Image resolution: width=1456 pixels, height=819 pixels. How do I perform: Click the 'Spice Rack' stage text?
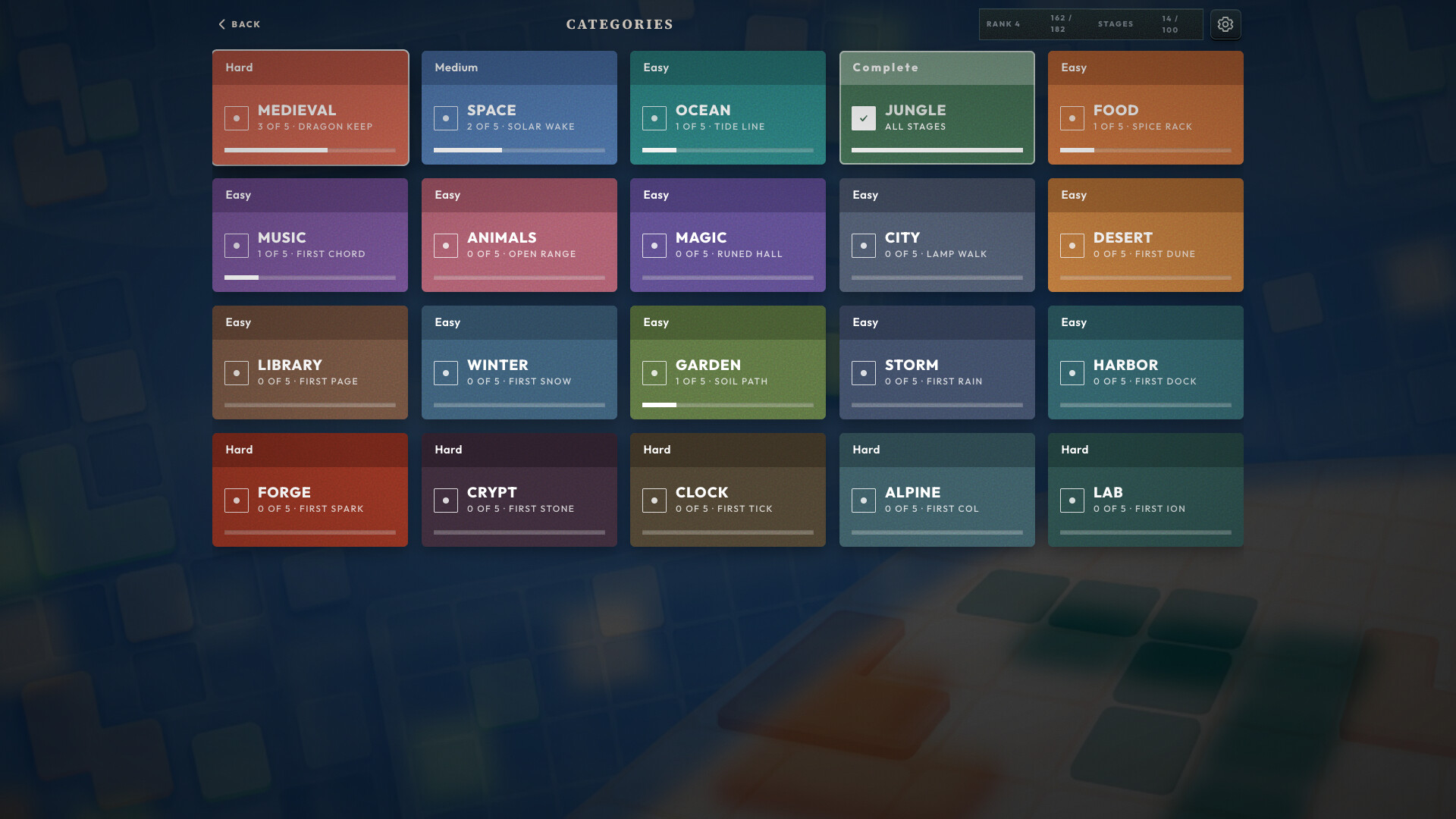[x=1162, y=127]
